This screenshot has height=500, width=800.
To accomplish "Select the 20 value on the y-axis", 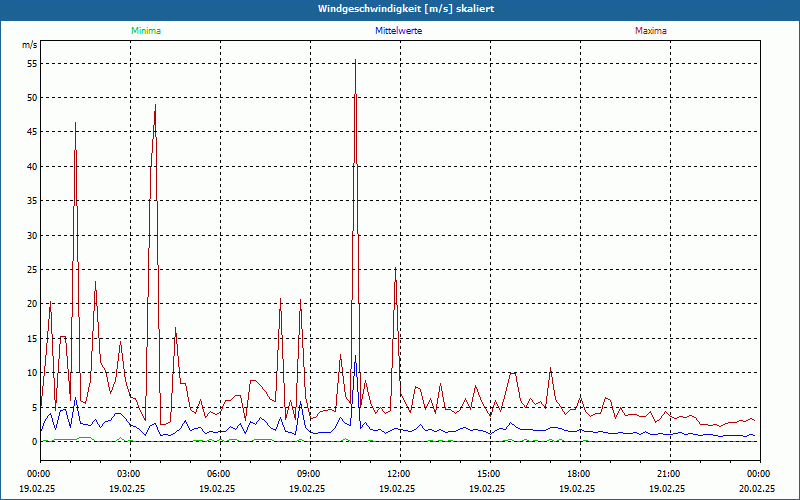I will tap(32, 304).
